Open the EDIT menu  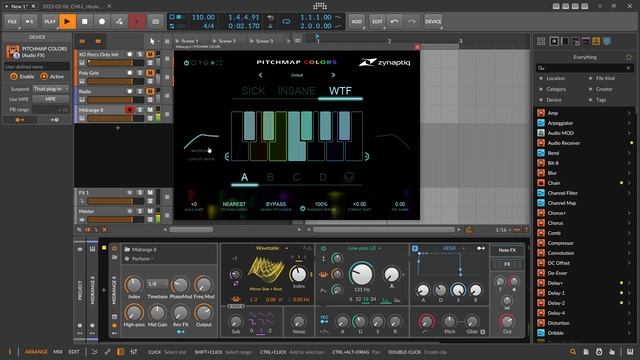point(378,21)
